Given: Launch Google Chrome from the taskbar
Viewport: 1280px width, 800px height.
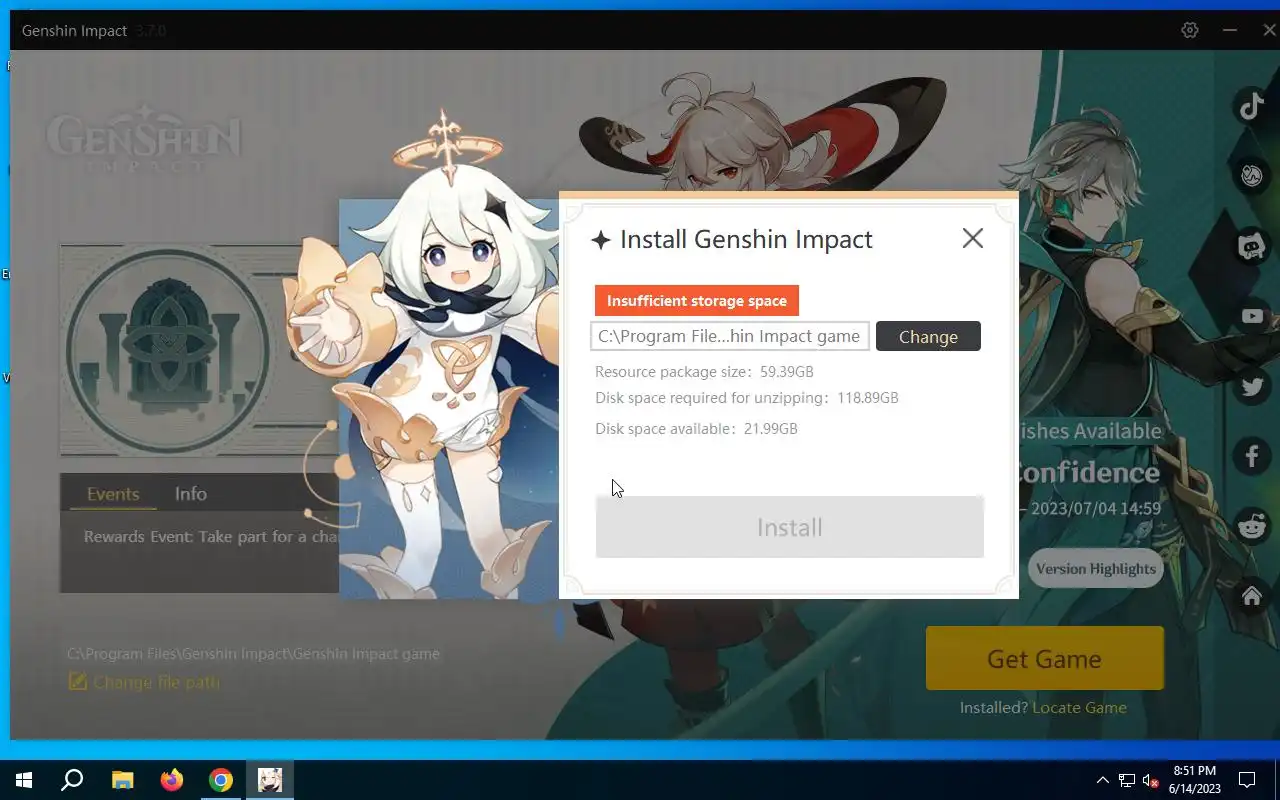Looking at the screenshot, I should pos(221,780).
